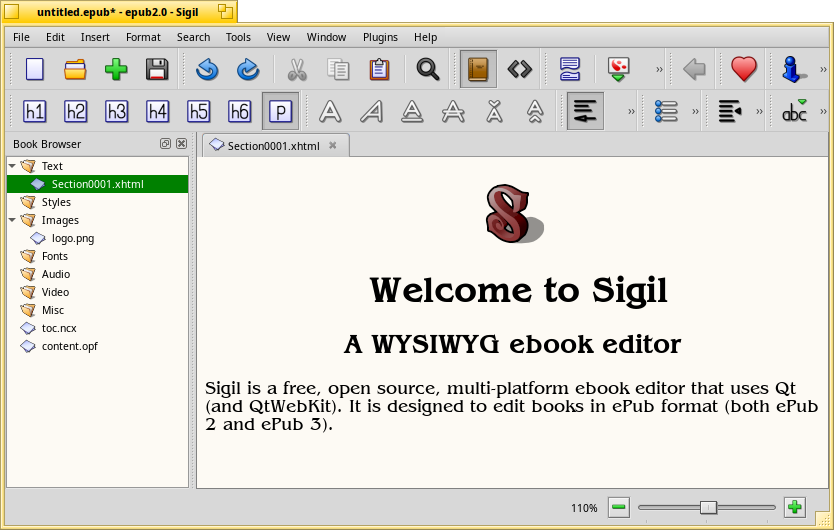Open the Plugins menu
834x530 pixels.
(380, 37)
